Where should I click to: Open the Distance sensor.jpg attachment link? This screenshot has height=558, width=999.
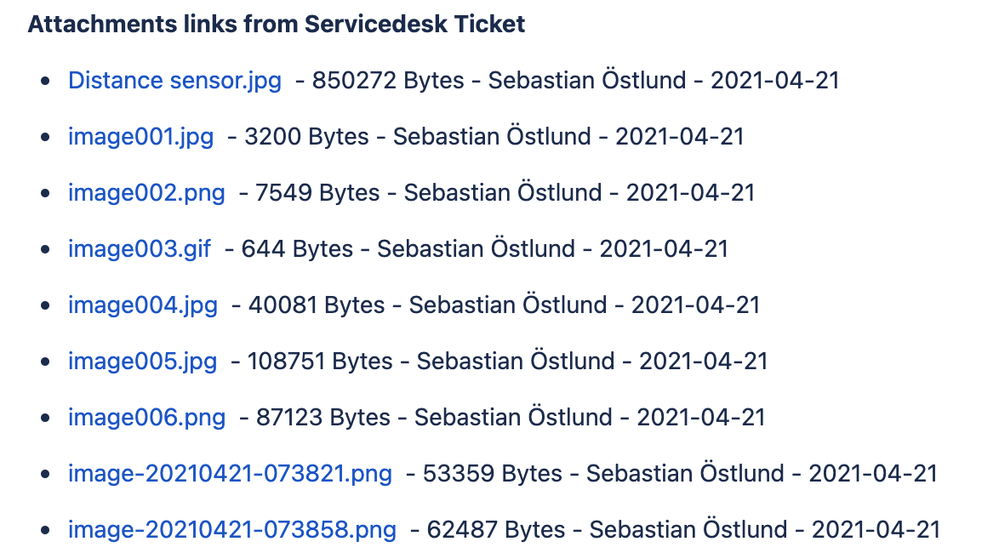tap(175, 81)
